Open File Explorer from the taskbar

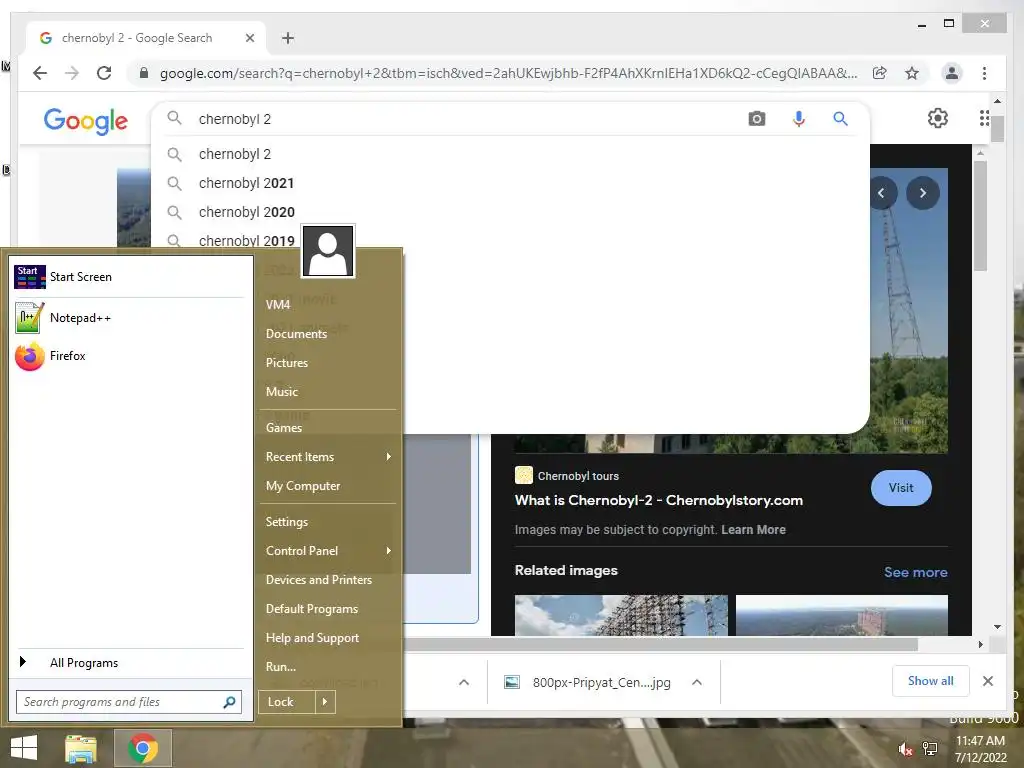pyautogui.click(x=81, y=748)
